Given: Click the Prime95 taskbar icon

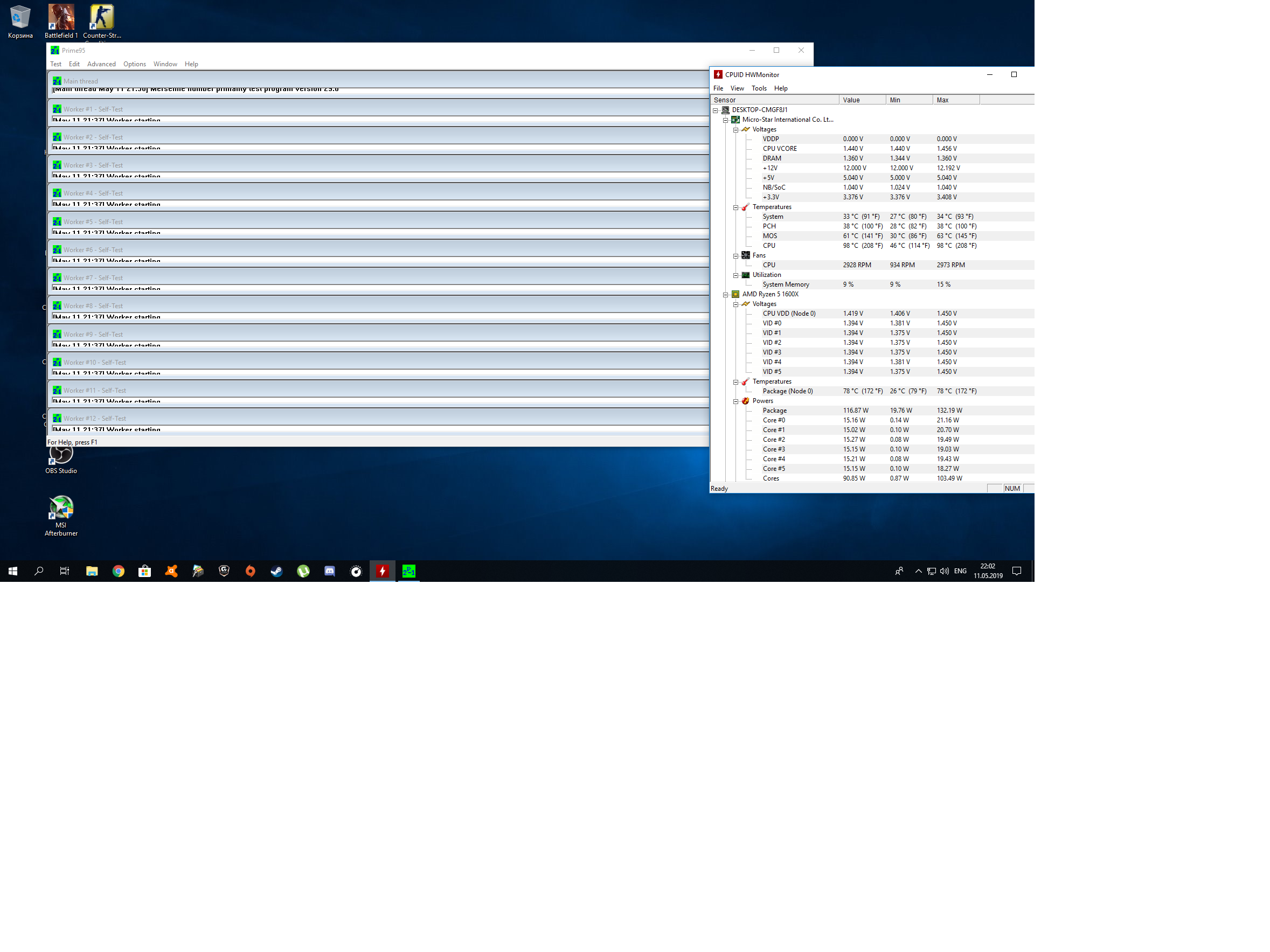Looking at the screenshot, I should click(x=409, y=571).
